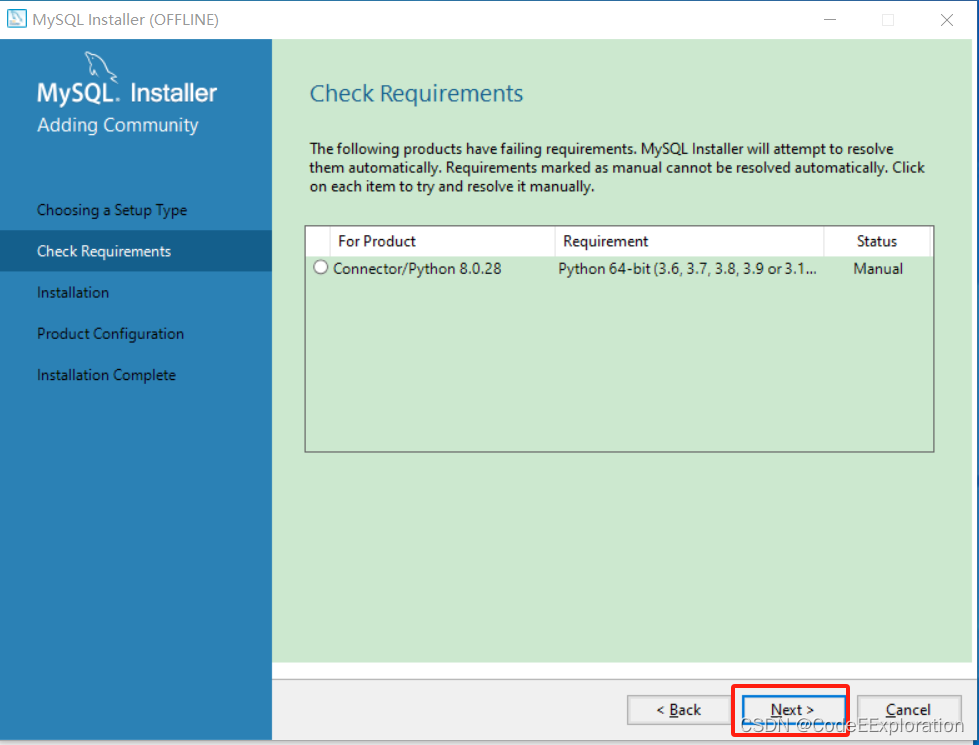Open the Installation sidebar step
Image resolution: width=979 pixels, height=745 pixels.
click(x=72, y=292)
